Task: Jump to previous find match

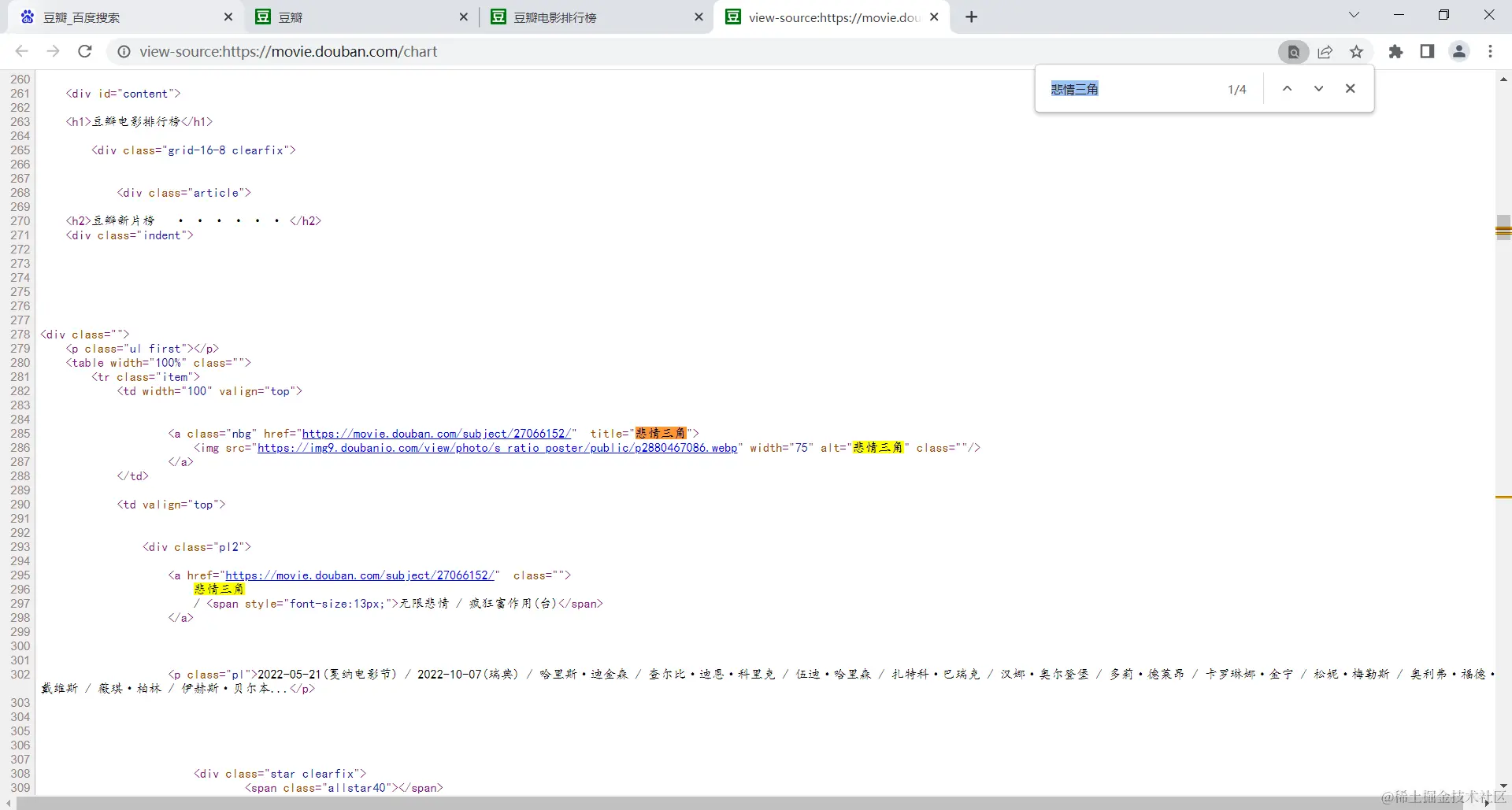Action: coord(1287,89)
